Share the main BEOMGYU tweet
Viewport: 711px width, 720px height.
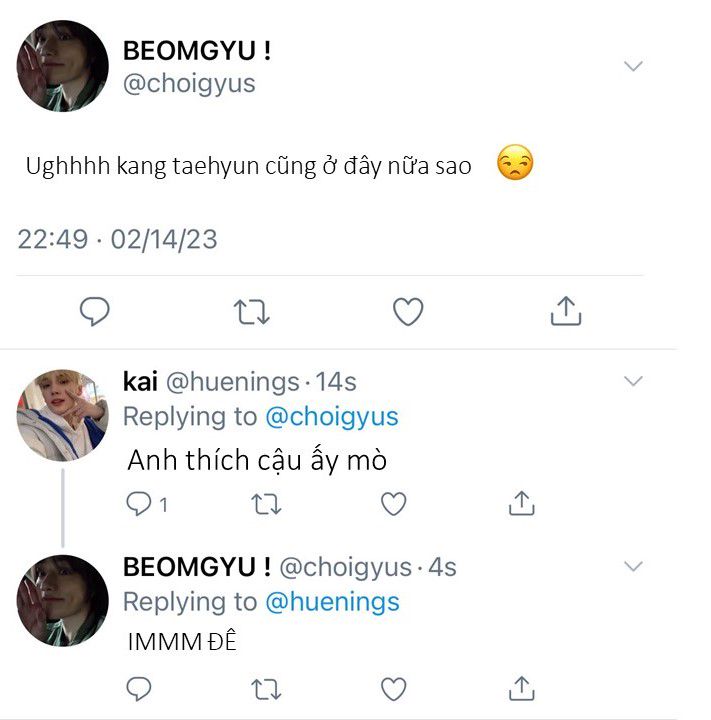click(x=566, y=312)
